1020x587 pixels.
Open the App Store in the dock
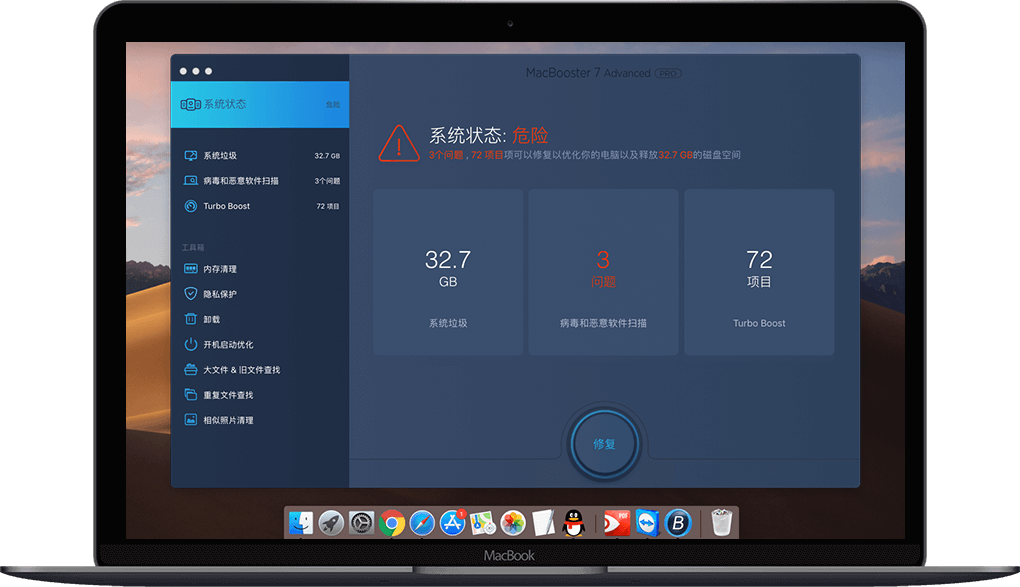(x=452, y=523)
